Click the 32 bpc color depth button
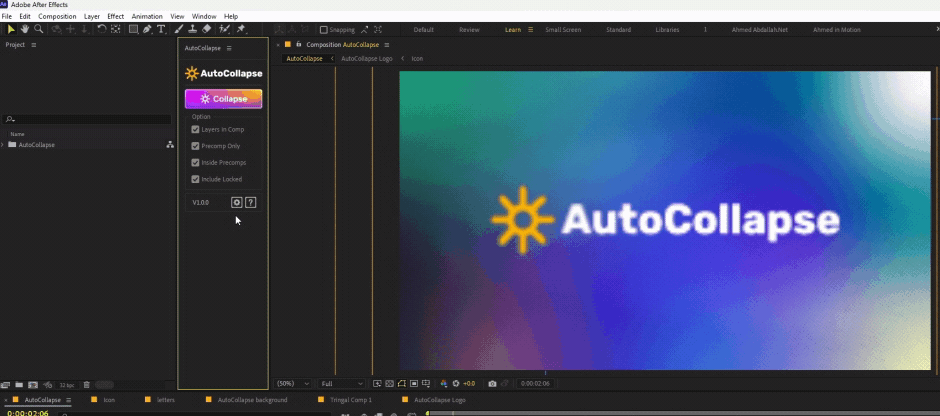The width and height of the screenshot is (940, 416). [66, 385]
